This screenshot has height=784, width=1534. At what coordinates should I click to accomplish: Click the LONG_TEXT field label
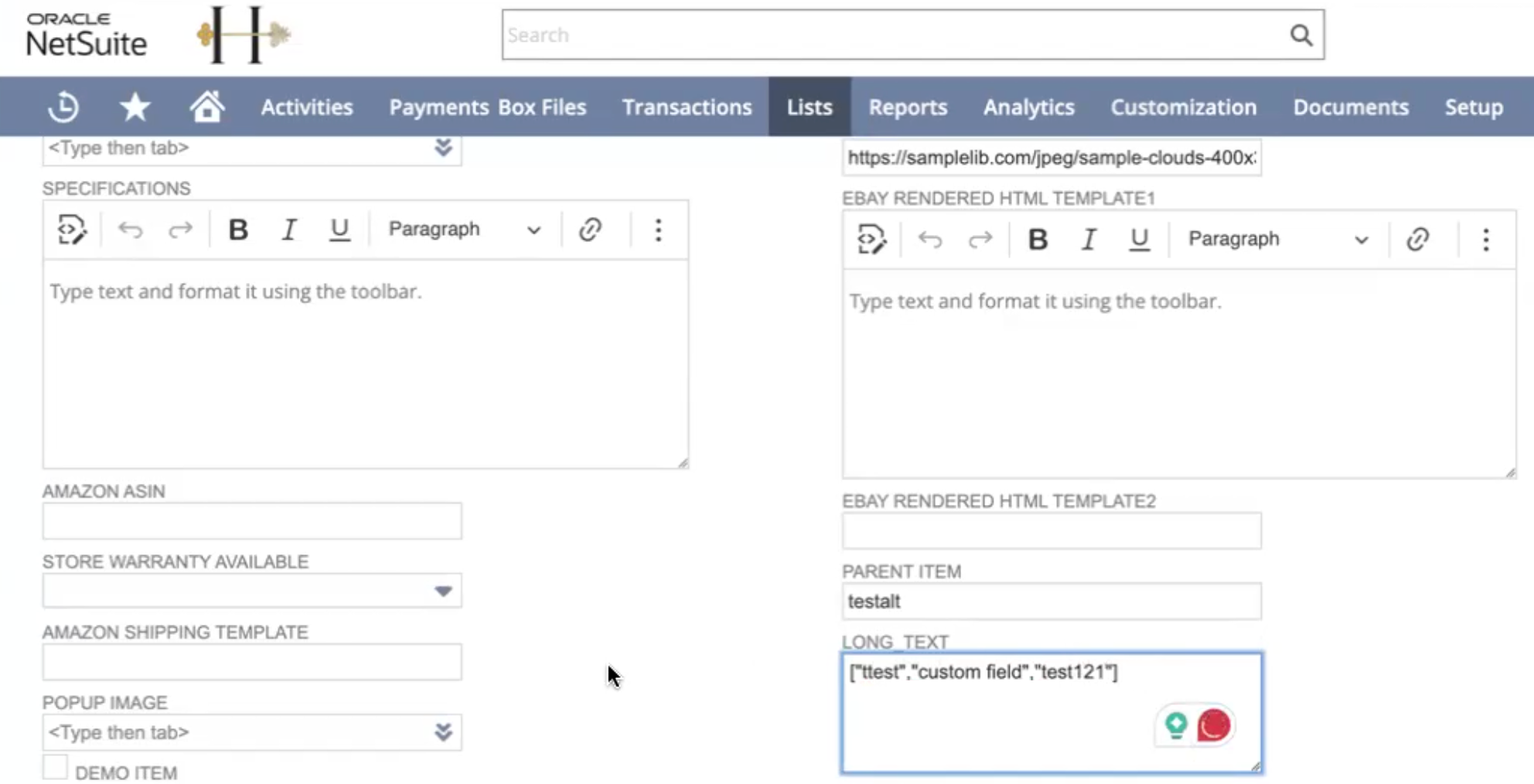pos(895,642)
